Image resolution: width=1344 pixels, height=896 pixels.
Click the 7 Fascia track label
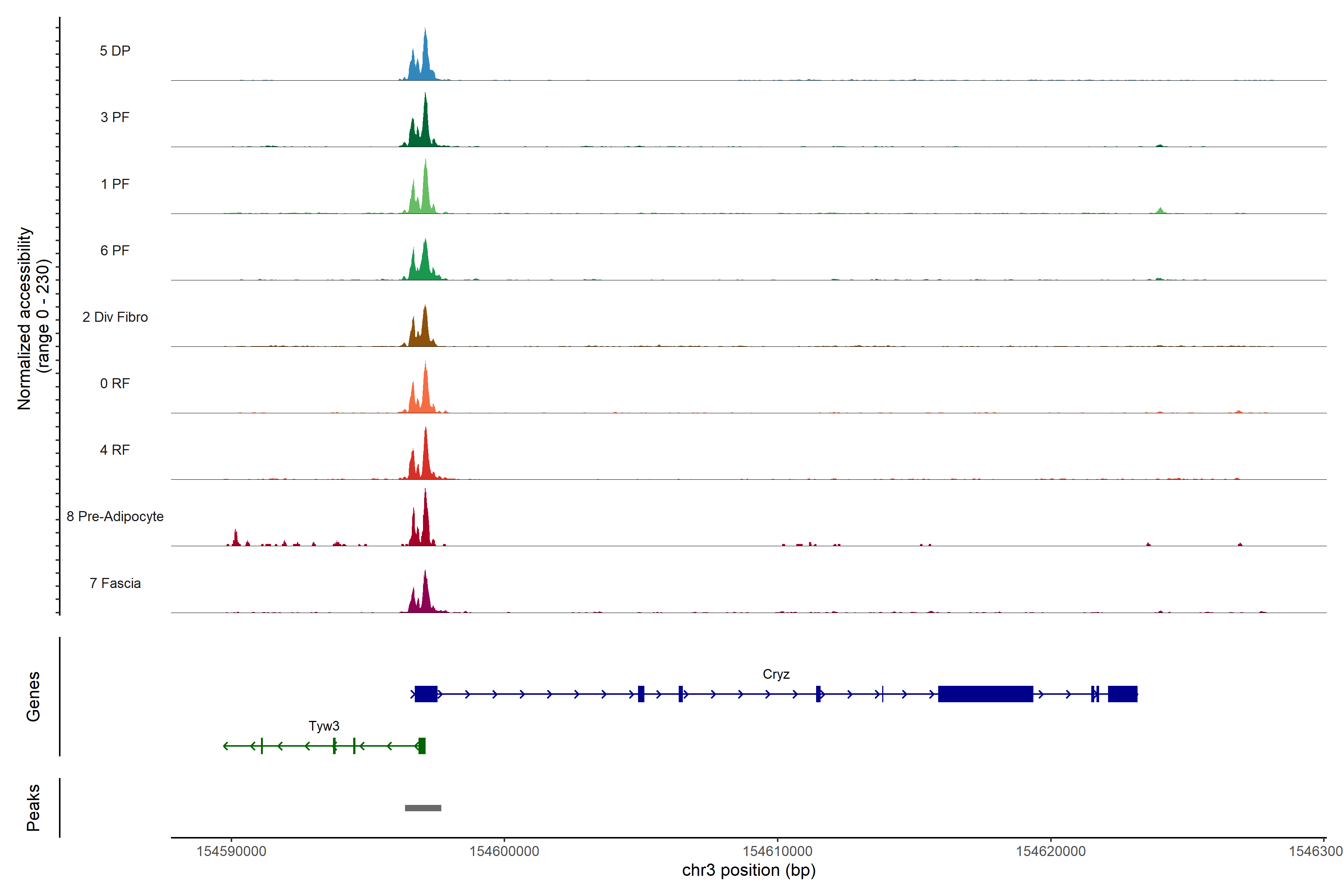pos(115,583)
